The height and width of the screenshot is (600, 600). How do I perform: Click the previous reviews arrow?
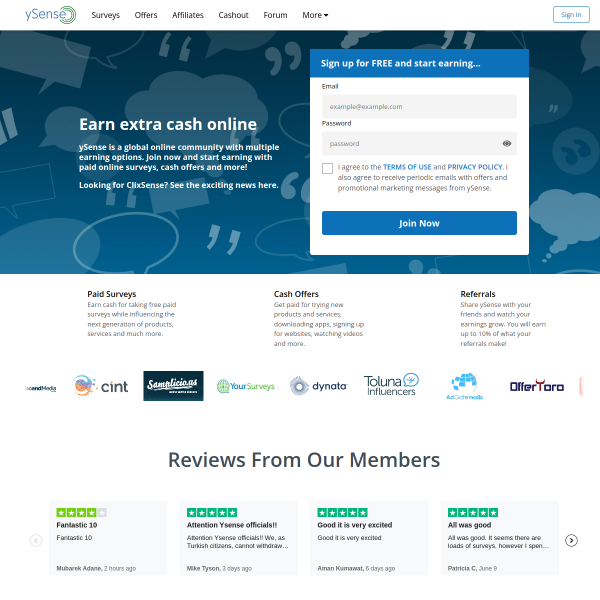pyautogui.click(x=36, y=540)
